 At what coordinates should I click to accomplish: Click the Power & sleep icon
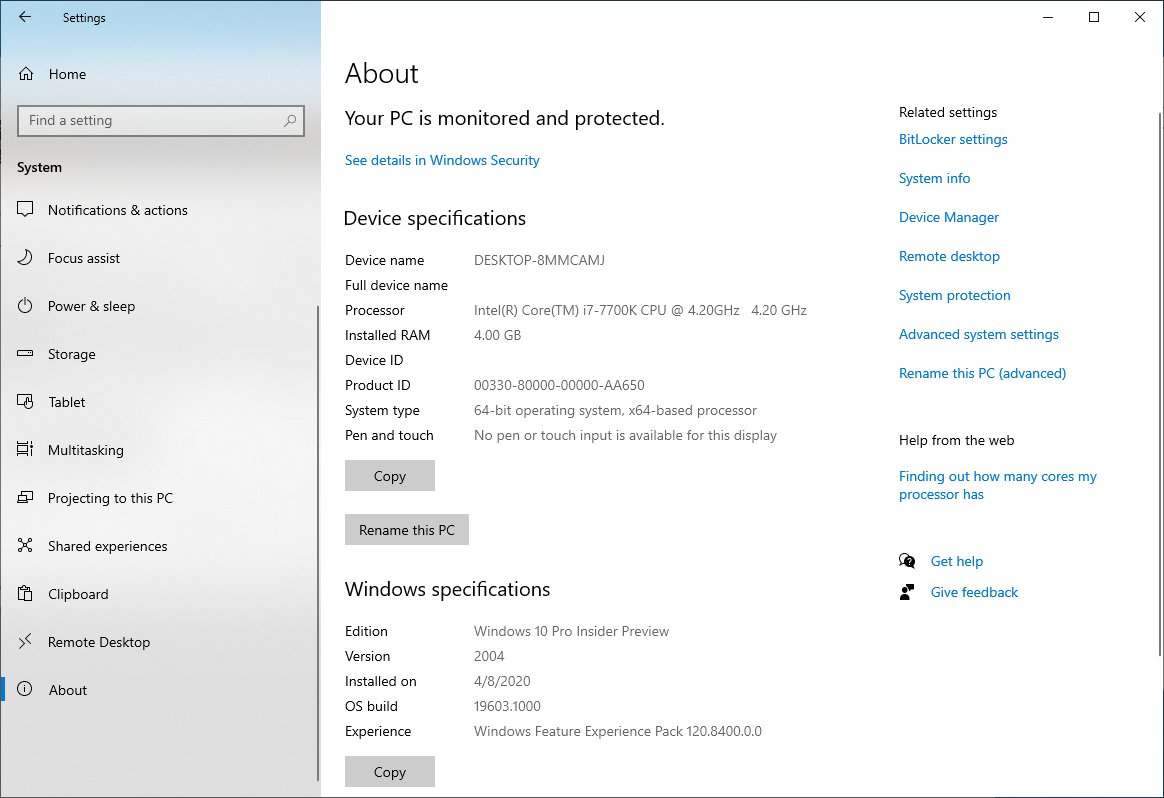(25, 306)
